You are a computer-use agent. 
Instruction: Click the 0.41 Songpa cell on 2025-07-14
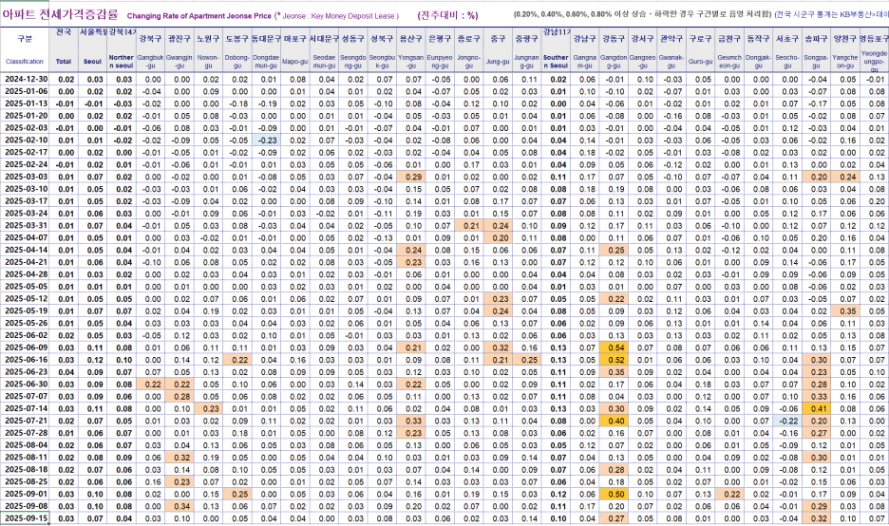(x=816, y=409)
